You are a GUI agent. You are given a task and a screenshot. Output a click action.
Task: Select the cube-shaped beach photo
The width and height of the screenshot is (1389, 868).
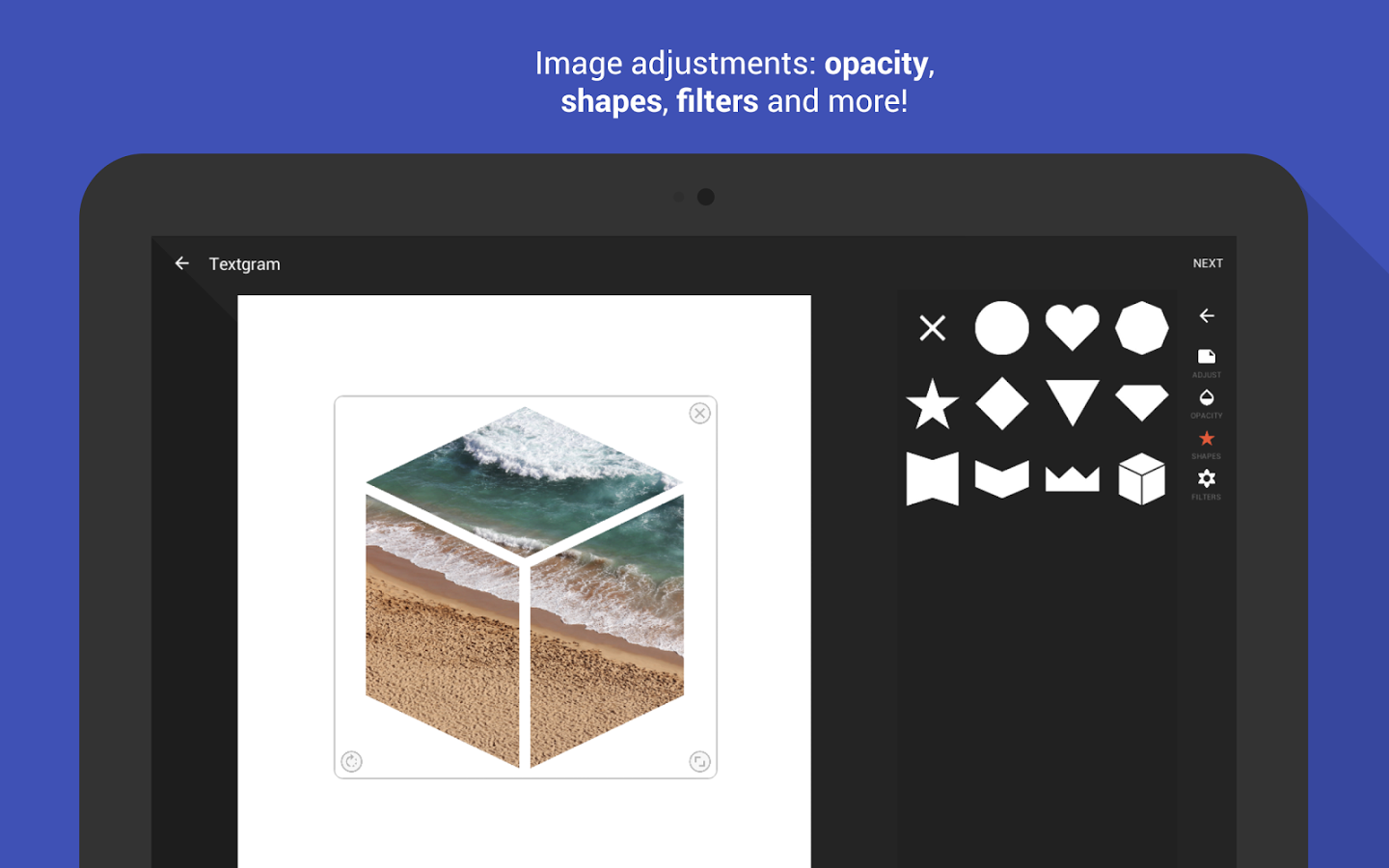pos(525,587)
